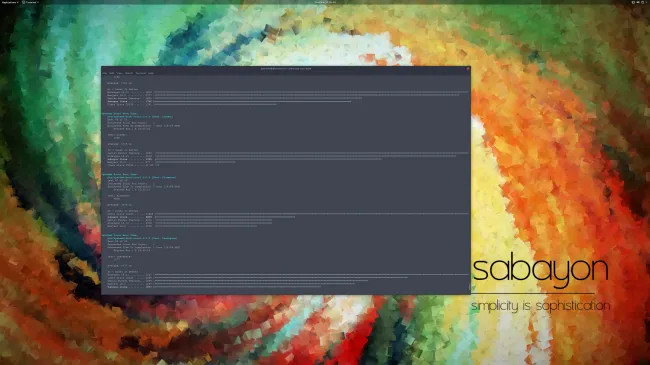Click the terminal window title bar

click(286, 69)
